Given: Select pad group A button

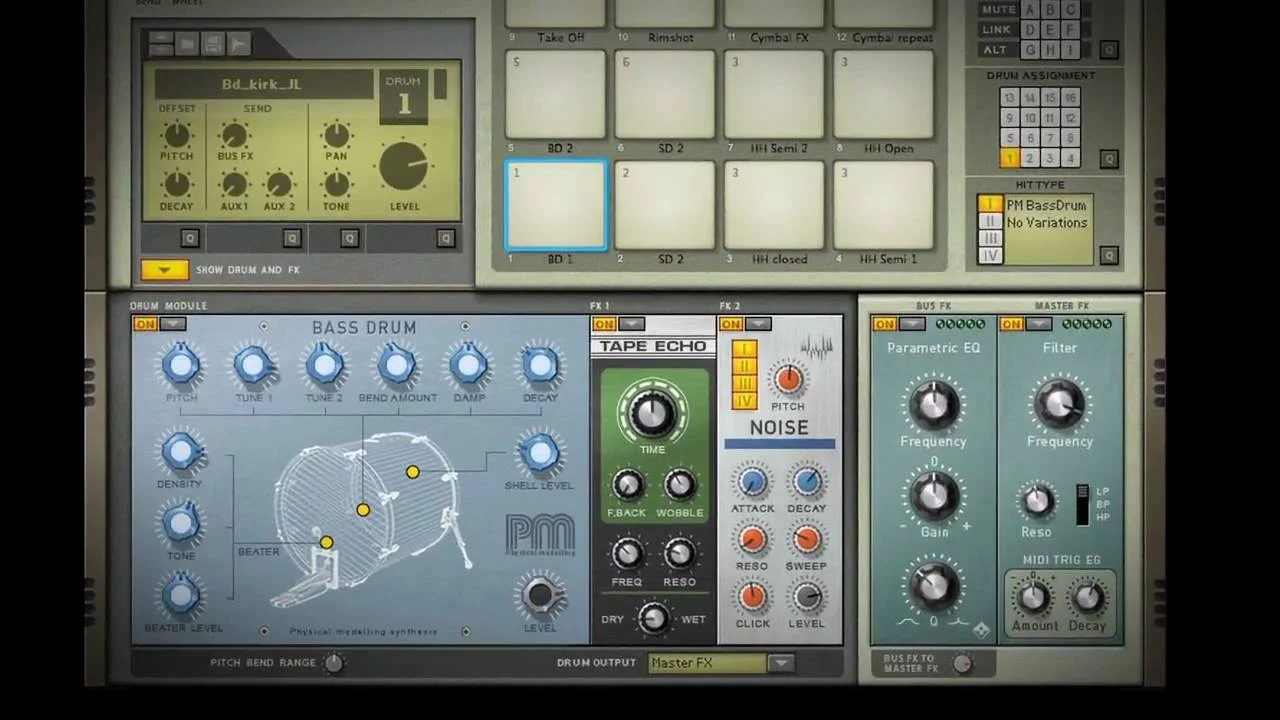Looking at the screenshot, I should pyautogui.click(x=1031, y=9).
